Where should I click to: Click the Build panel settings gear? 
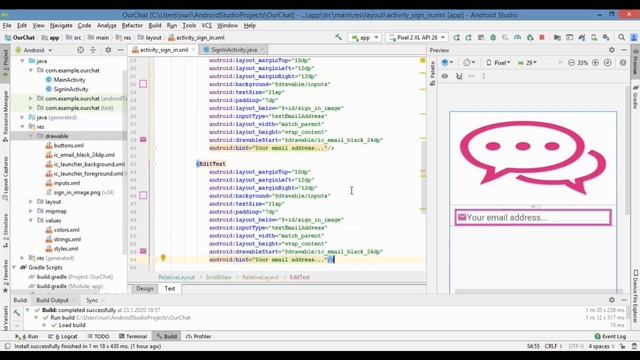point(611,300)
